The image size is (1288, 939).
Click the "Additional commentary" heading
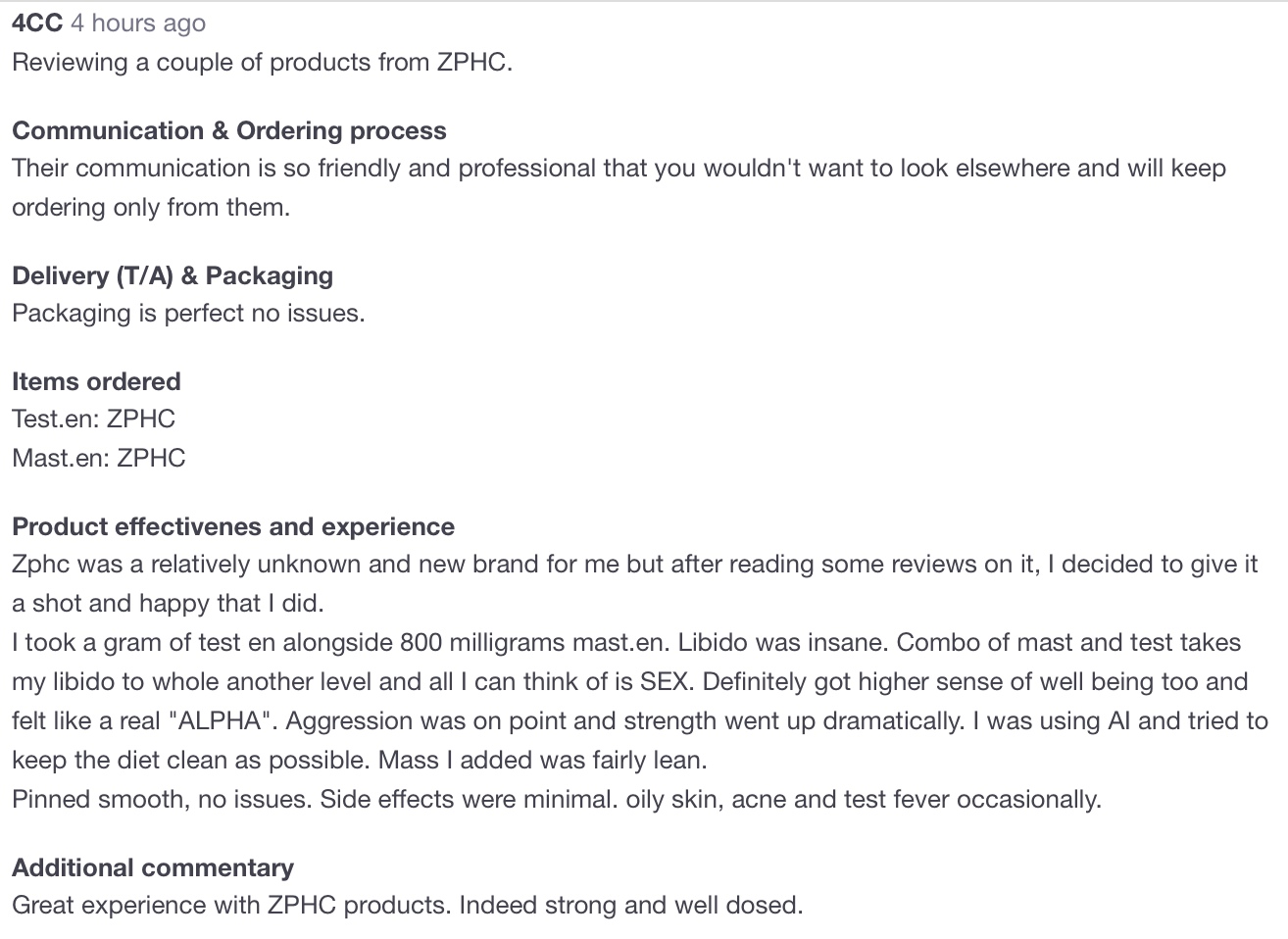pos(153,868)
